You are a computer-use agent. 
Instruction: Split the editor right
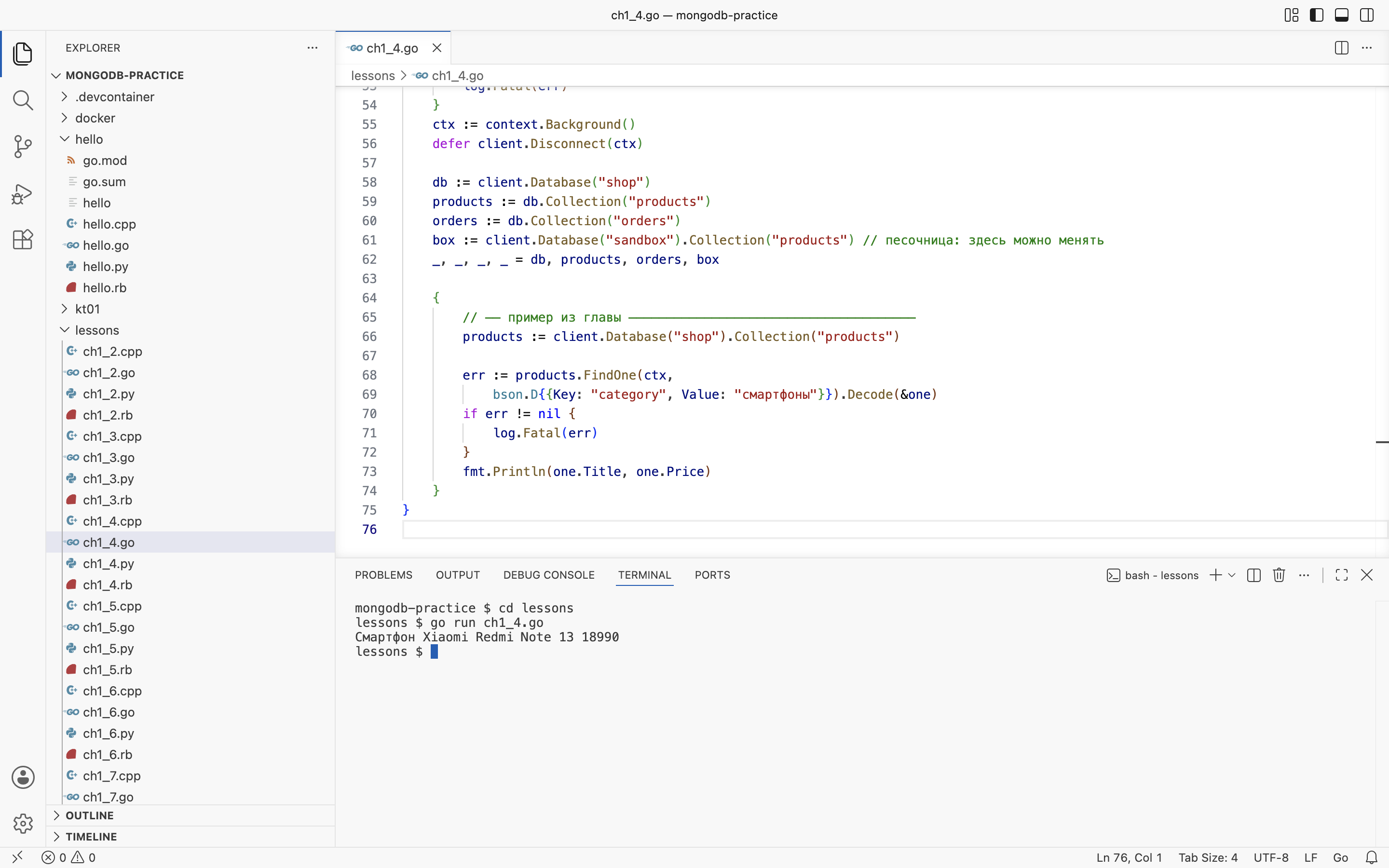[x=1341, y=48]
